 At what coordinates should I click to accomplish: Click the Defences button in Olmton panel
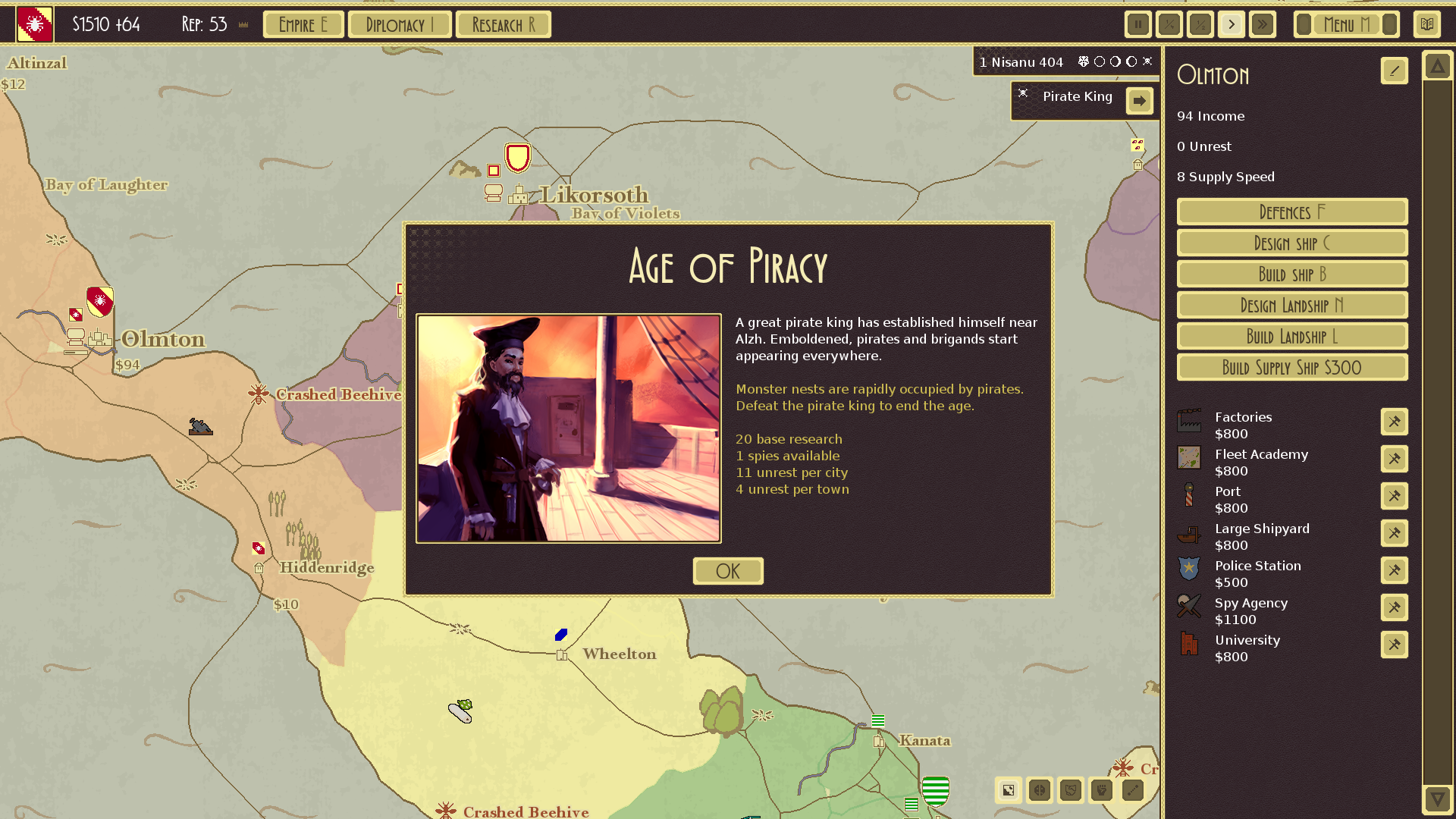(1291, 212)
